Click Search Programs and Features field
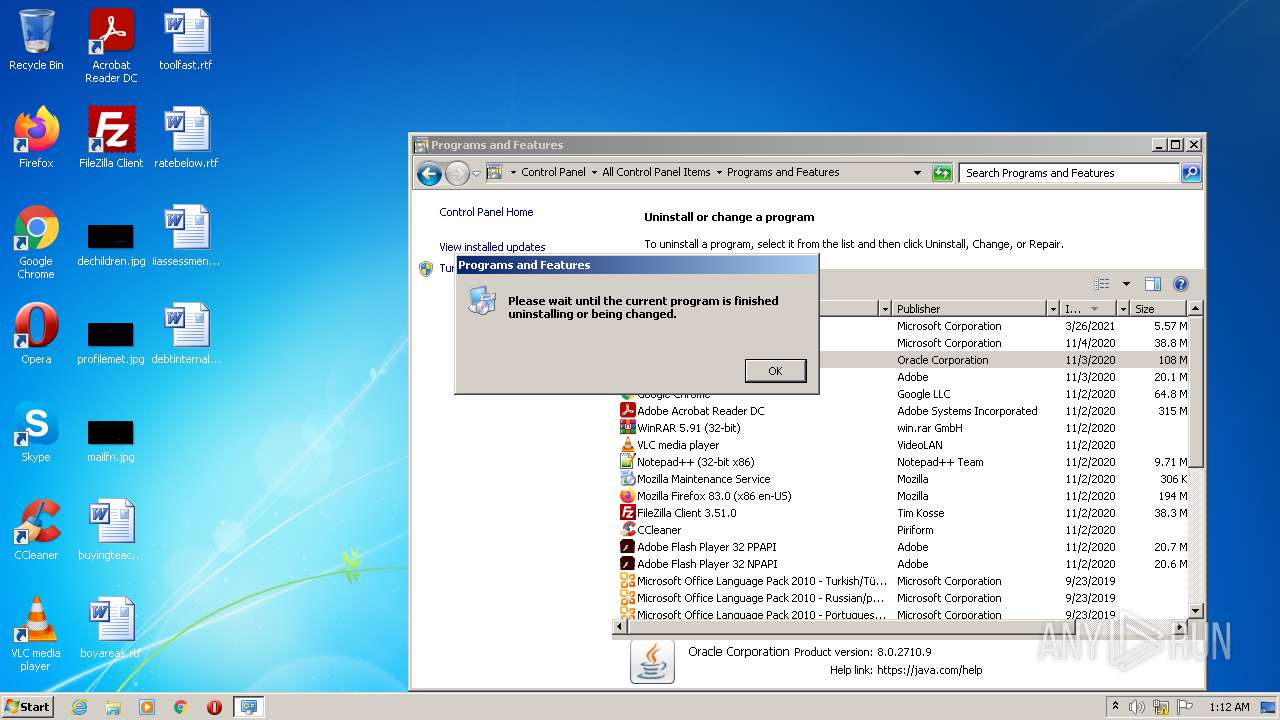The height and width of the screenshot is (720, 1280). pos(1070,173)
